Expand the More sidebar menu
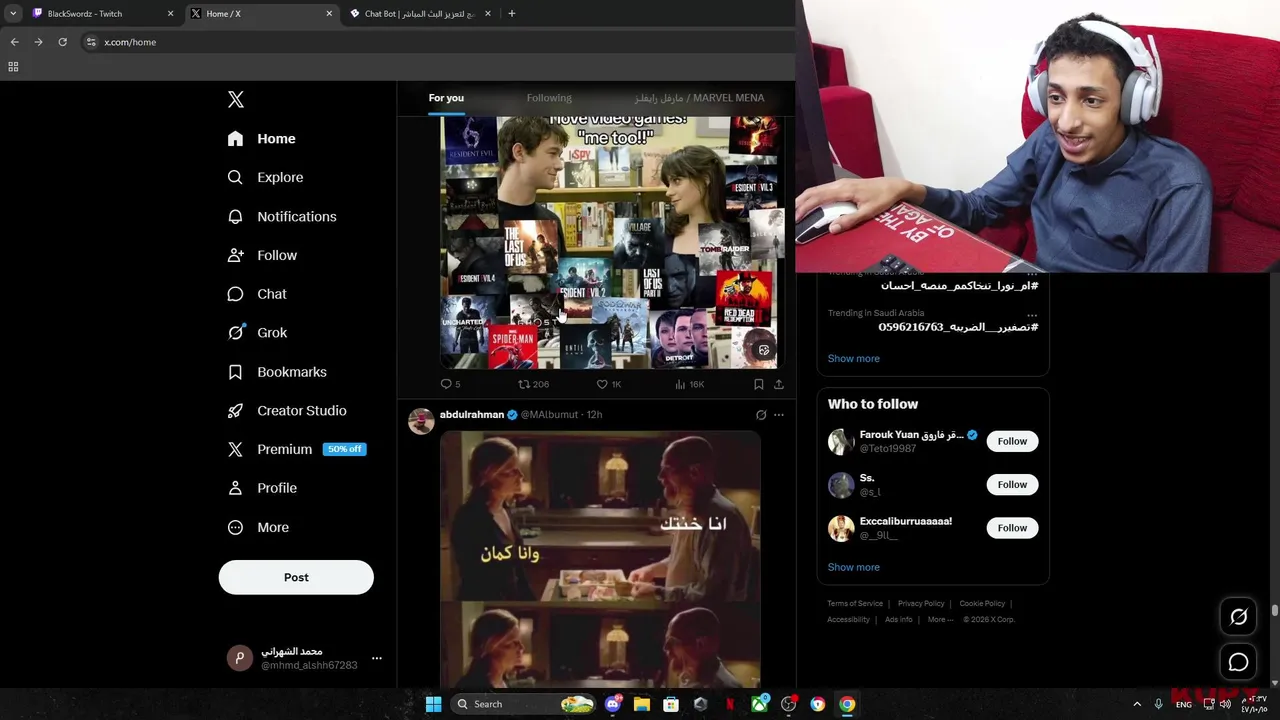 pyautogui.click(x=258, y=527)
